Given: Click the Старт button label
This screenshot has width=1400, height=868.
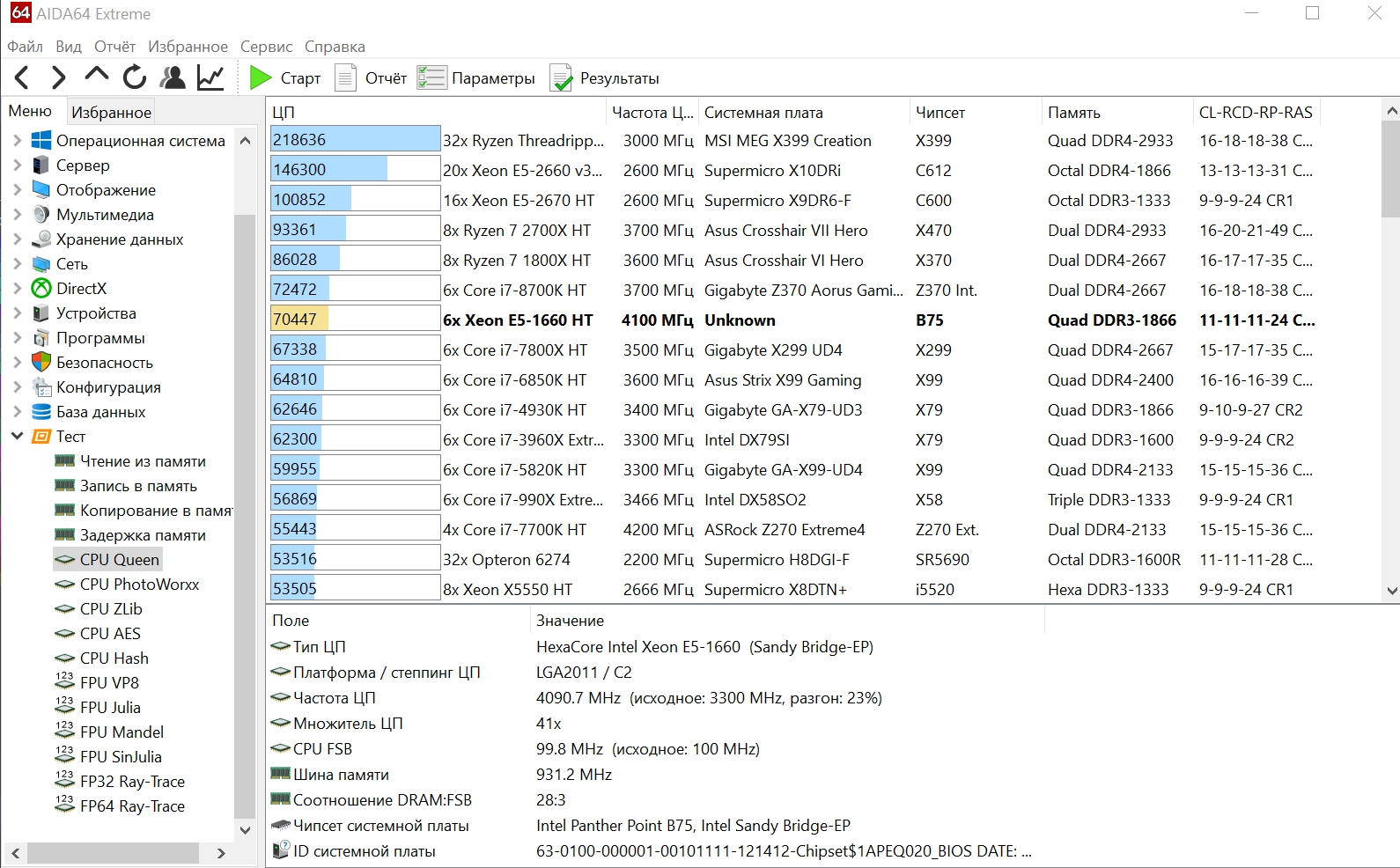Looking at the screenshot, I should [300, 78].
